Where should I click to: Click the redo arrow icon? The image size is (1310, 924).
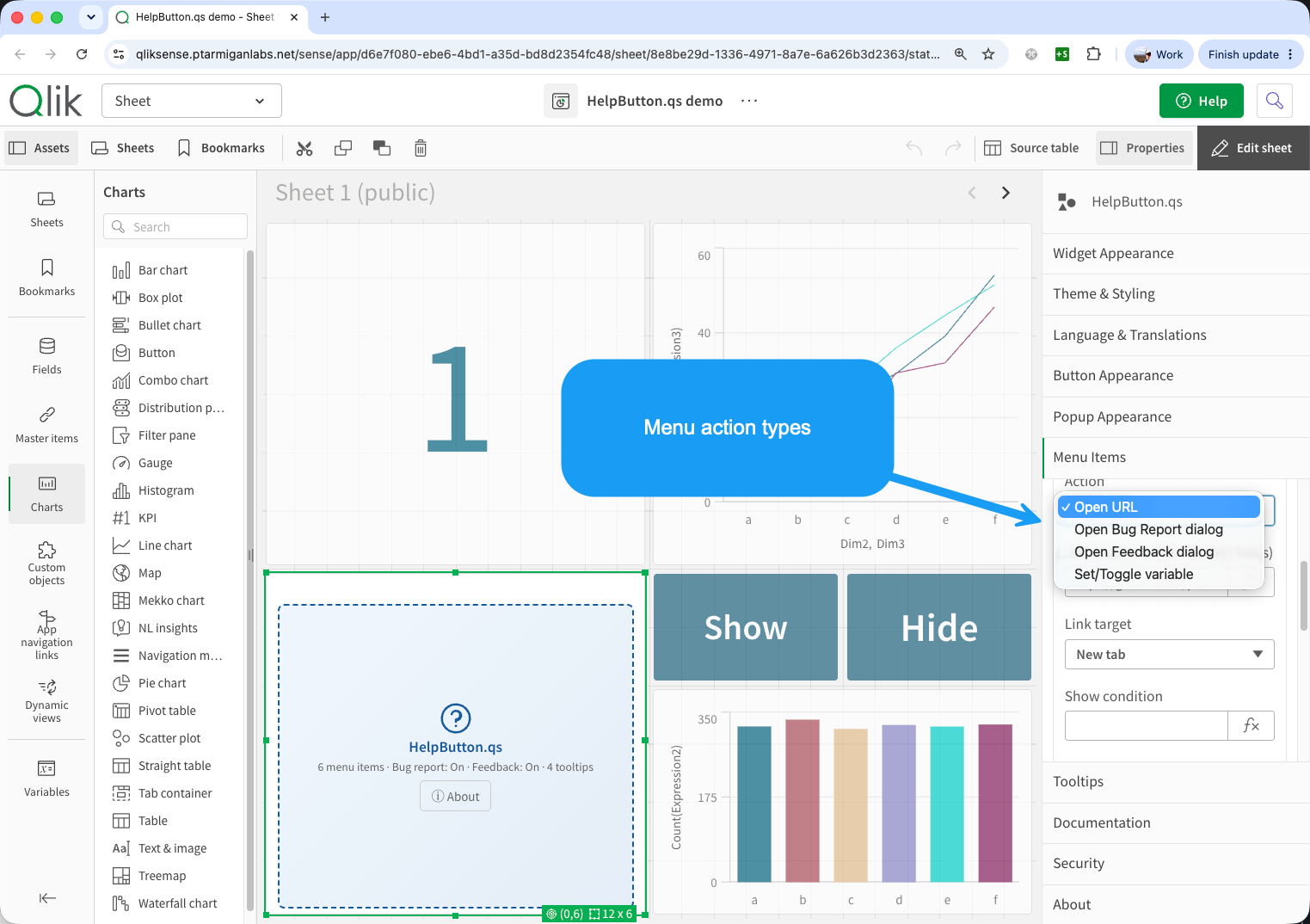[x=953, y=148]
